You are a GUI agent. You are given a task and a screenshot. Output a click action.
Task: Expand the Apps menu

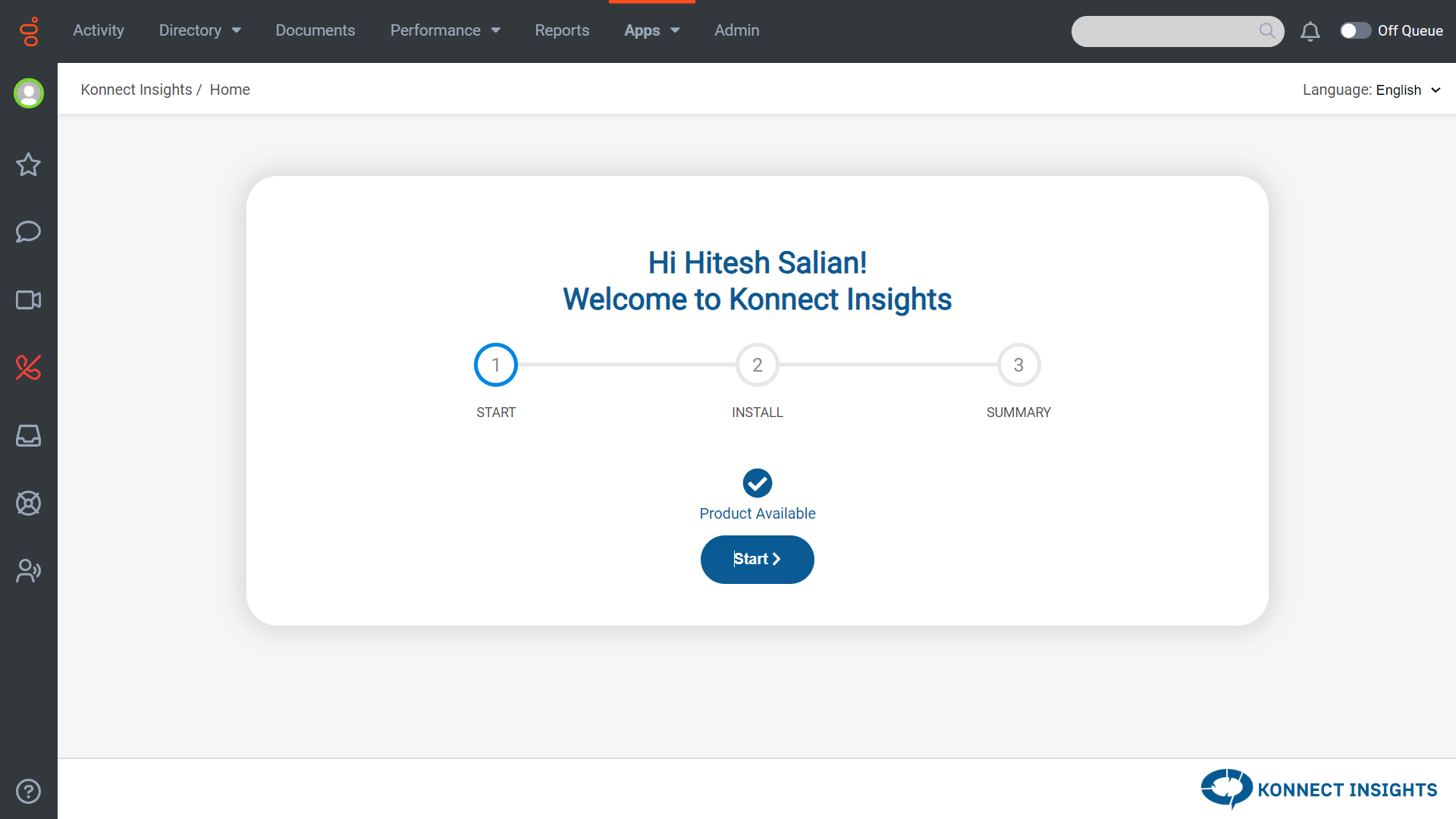pos(651,30)
